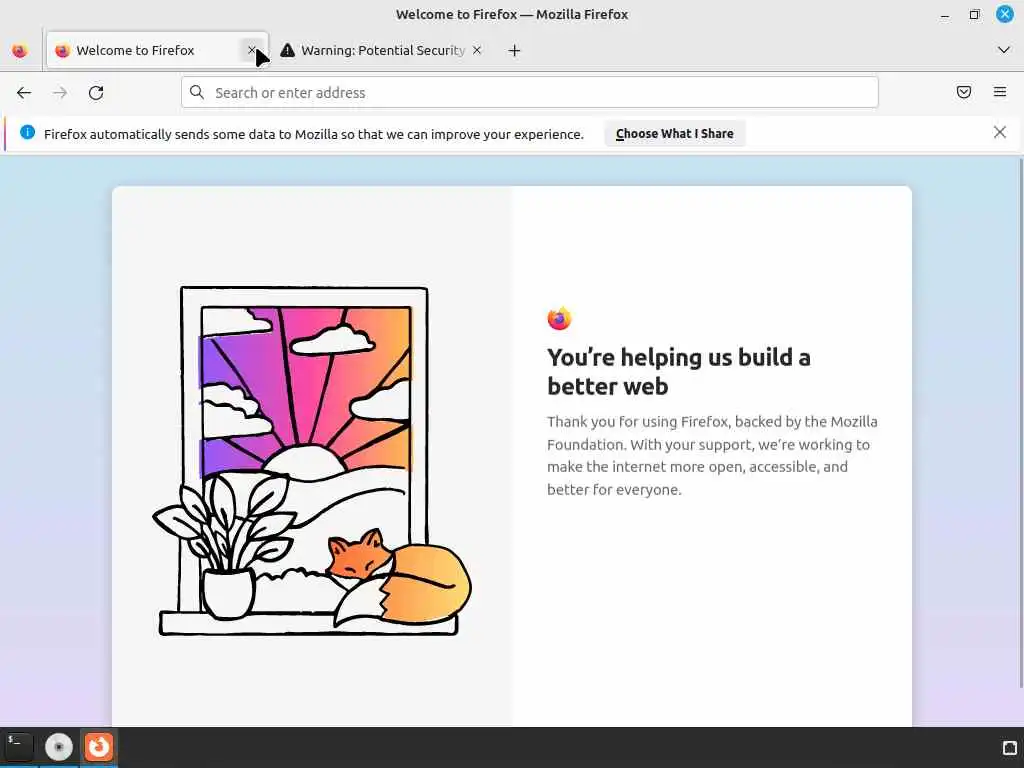Click the Firefox logo above the heading
1024x768 pixels.
point(559,319)
